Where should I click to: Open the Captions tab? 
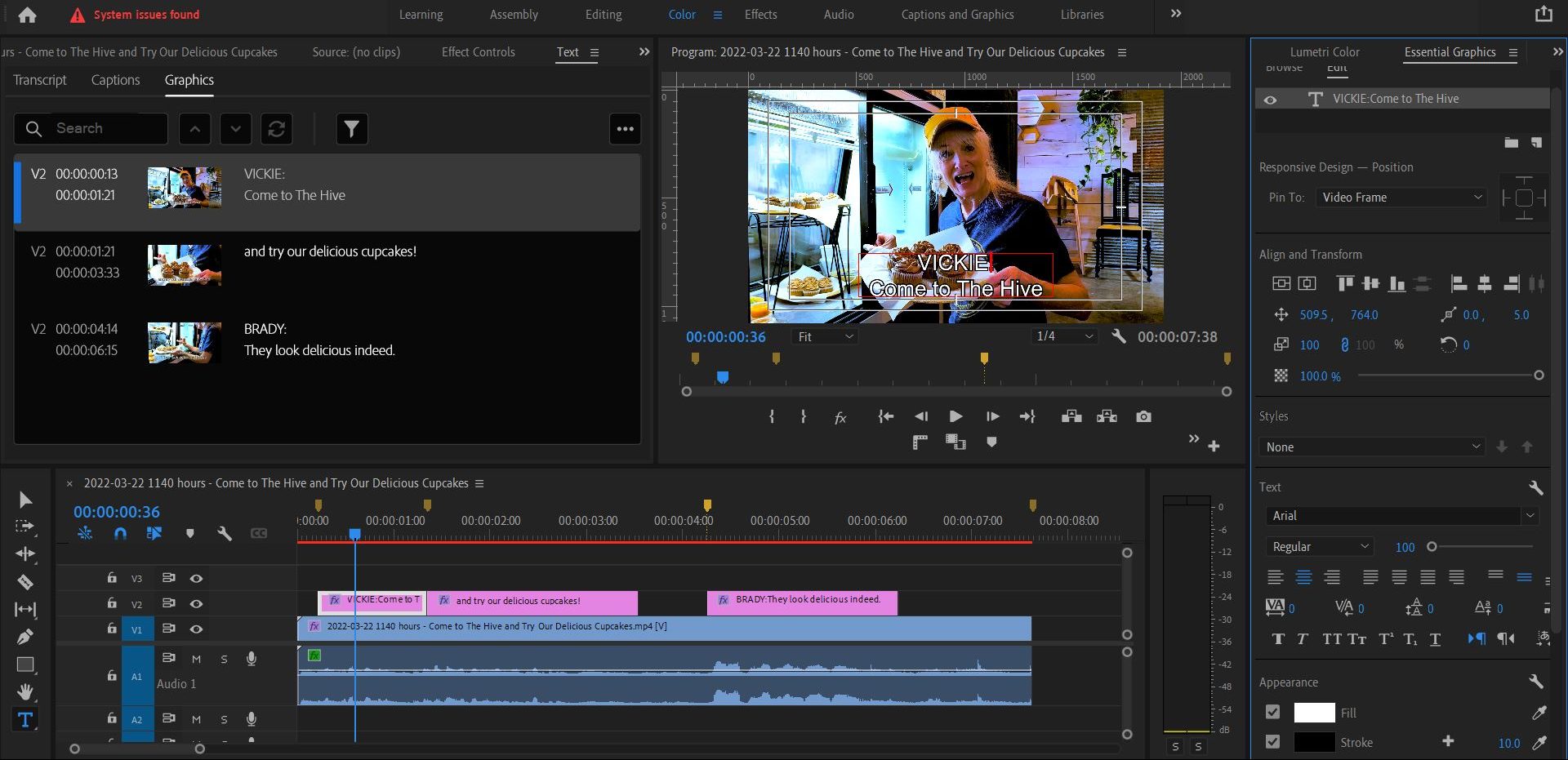(x=115, y=80)
